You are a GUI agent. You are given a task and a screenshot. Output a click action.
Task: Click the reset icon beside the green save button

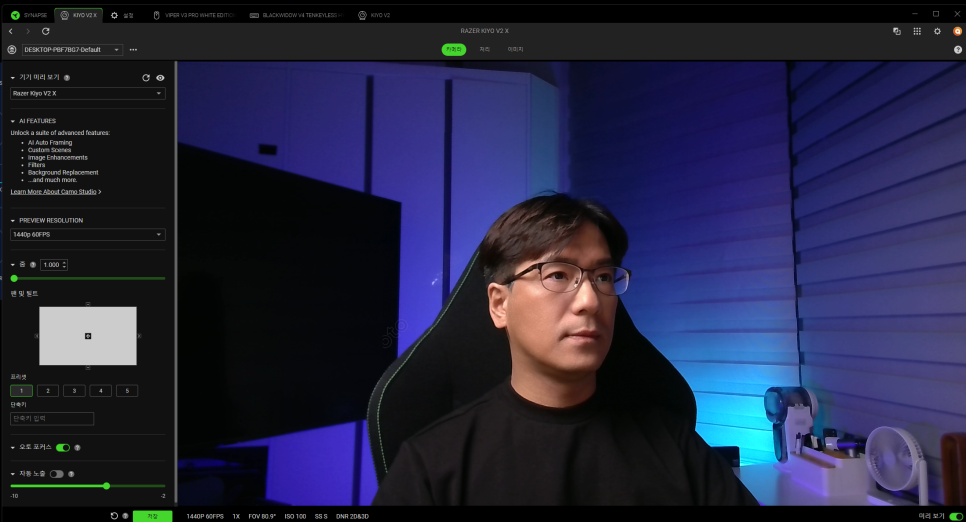tap(114, 516)
